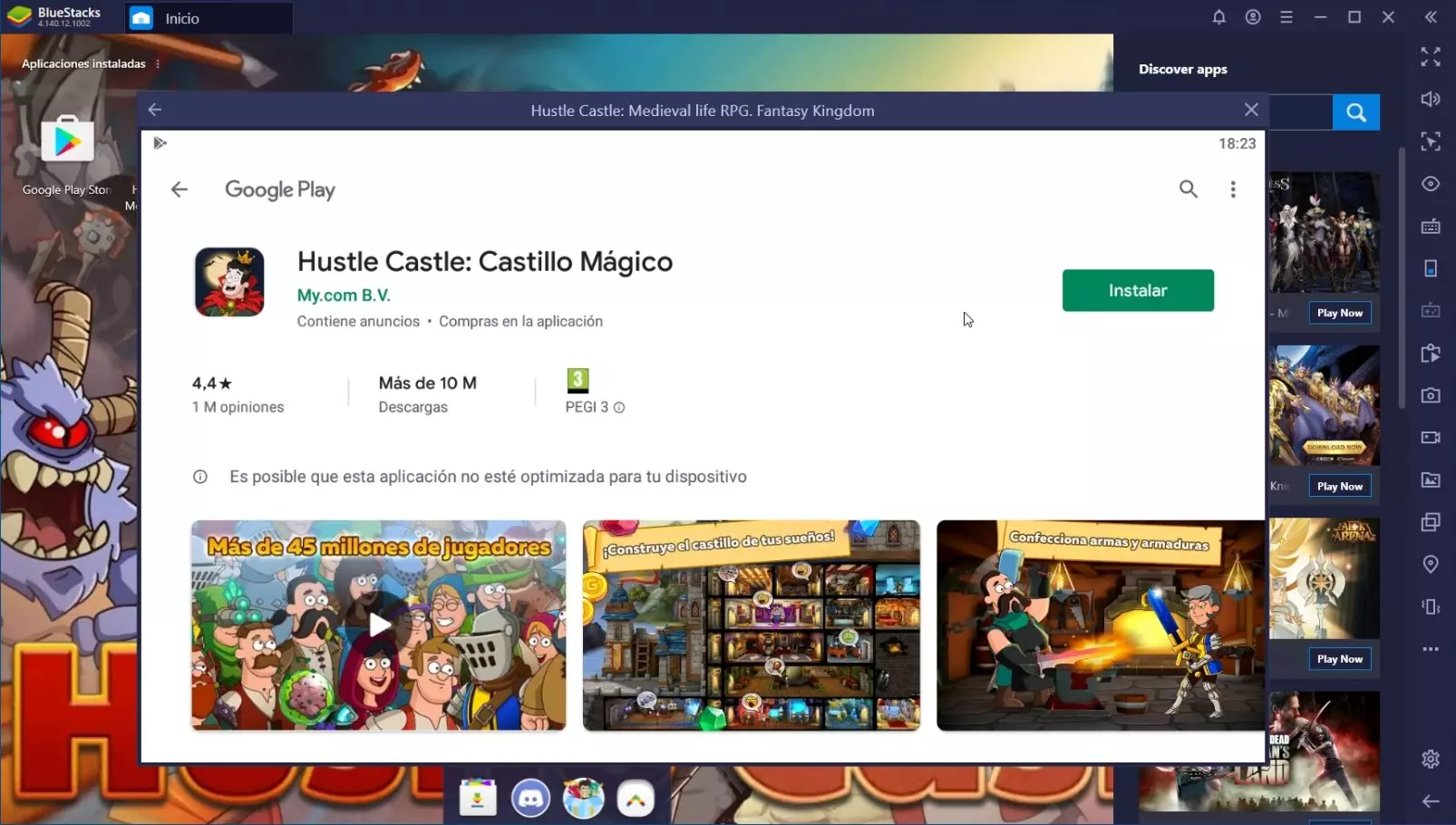This screenshot has height=825, width=1456.
Task: Open the castle building screenshot thumbnail
Action: 751,625
